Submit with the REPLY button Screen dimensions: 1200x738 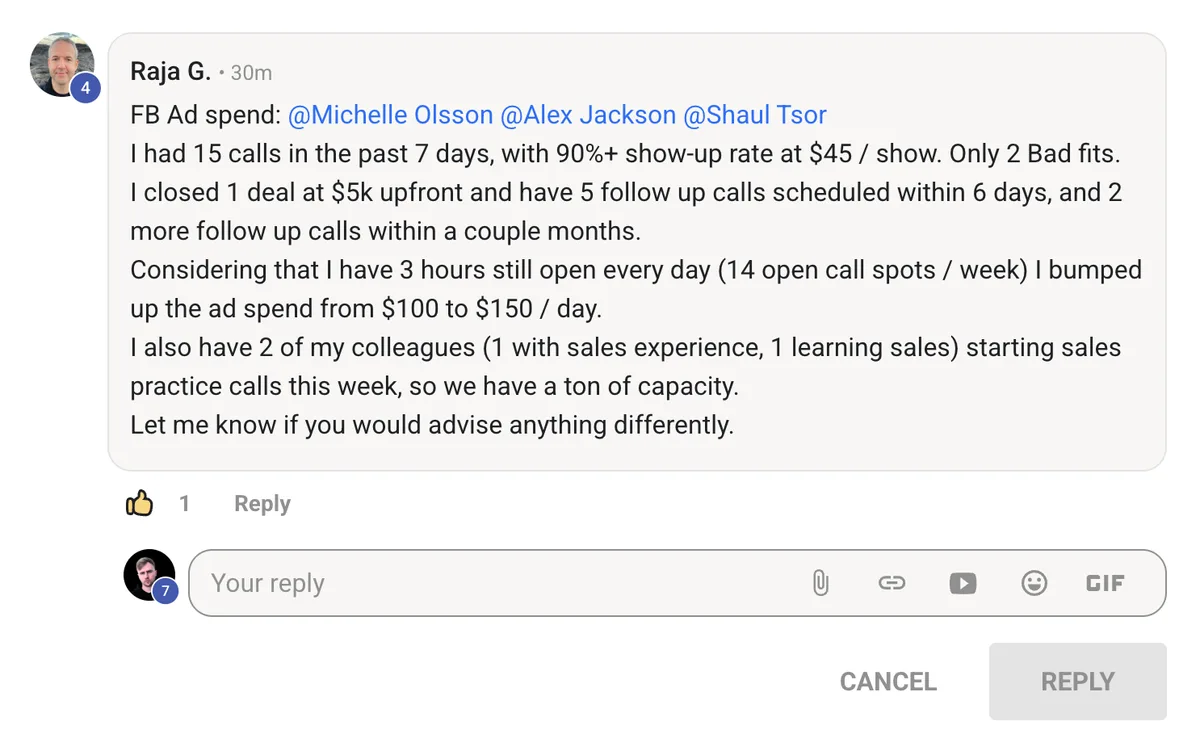click(x=1077, y=681)
